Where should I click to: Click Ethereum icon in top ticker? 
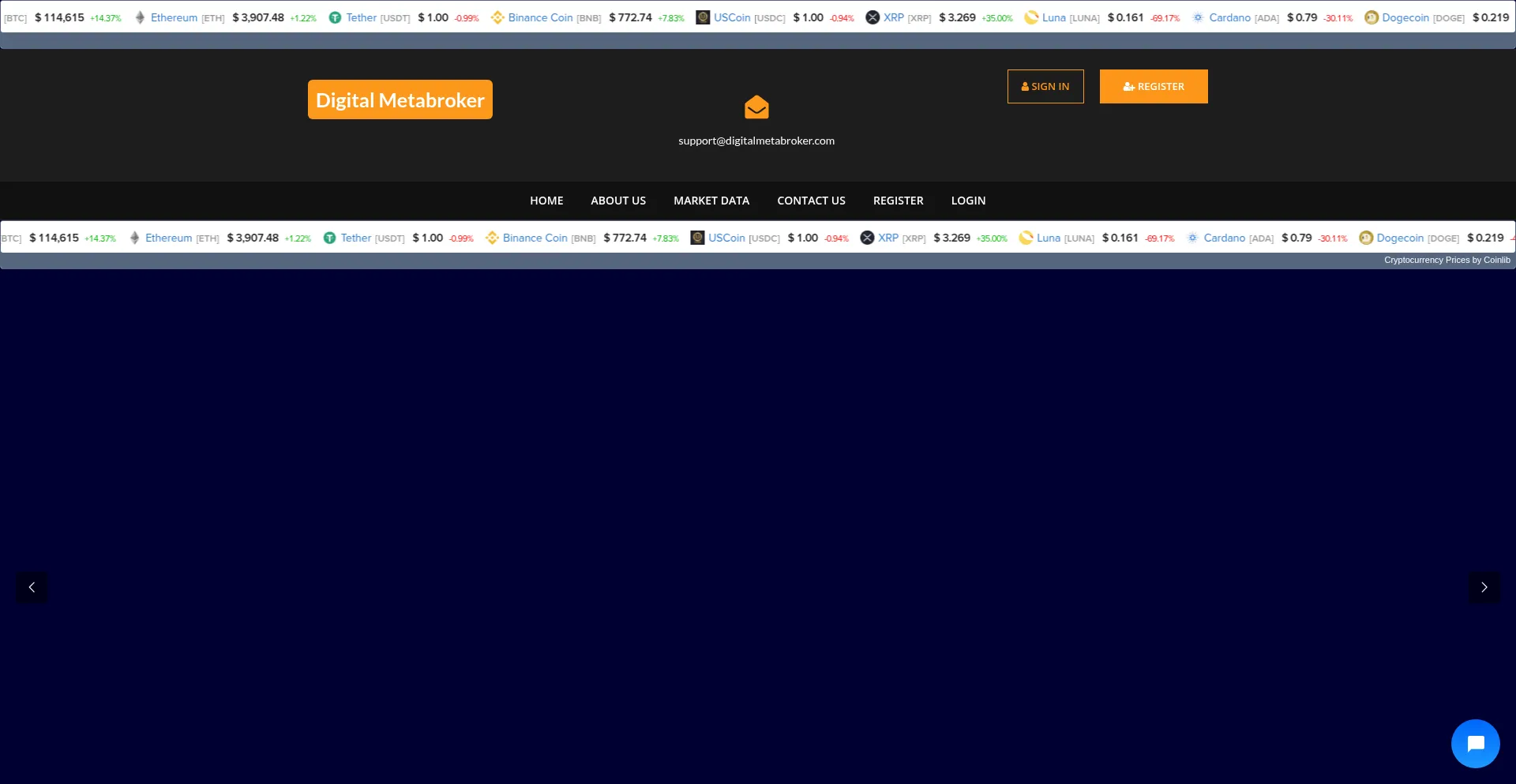(140, 17)
